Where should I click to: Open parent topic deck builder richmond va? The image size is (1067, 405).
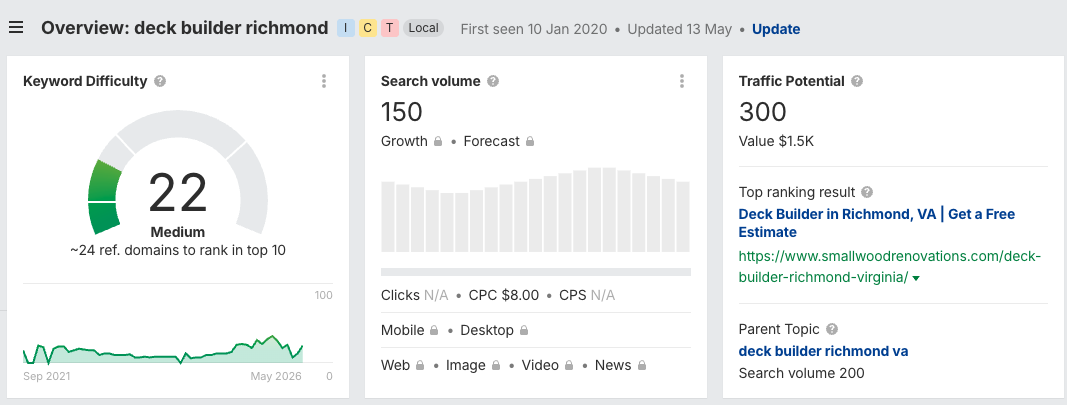coord(823,351)
